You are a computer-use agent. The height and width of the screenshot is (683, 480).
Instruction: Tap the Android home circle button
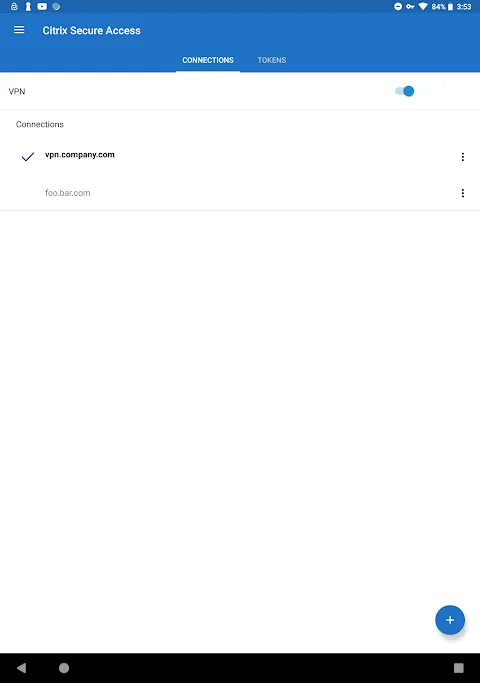tap(64, 668)
